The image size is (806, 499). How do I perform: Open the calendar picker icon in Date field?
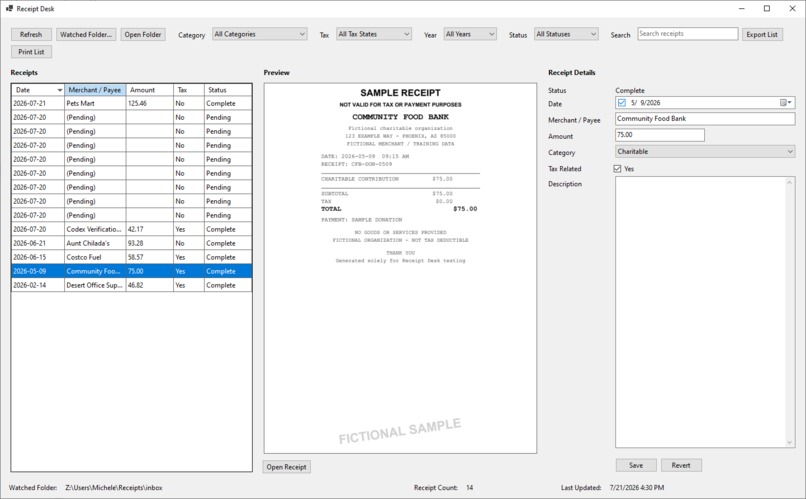coord(786,103)
